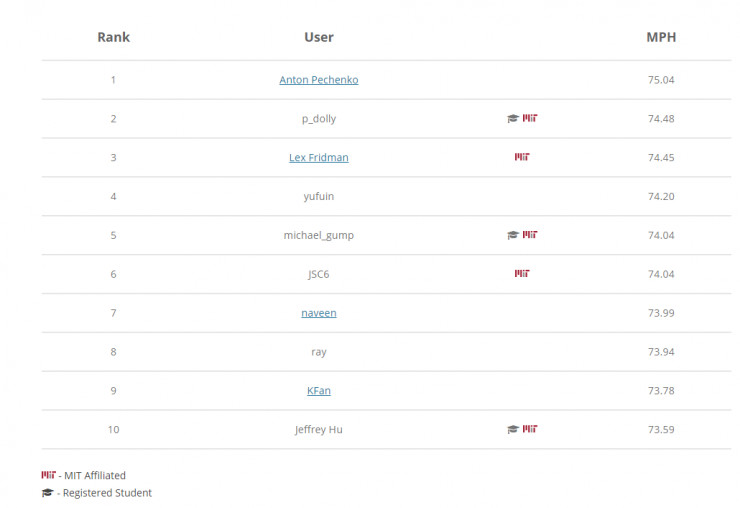Select the yufuin username in rank 4
Image resolution: width=740 pixels, height=508 pixels.
tap(319, 196)
